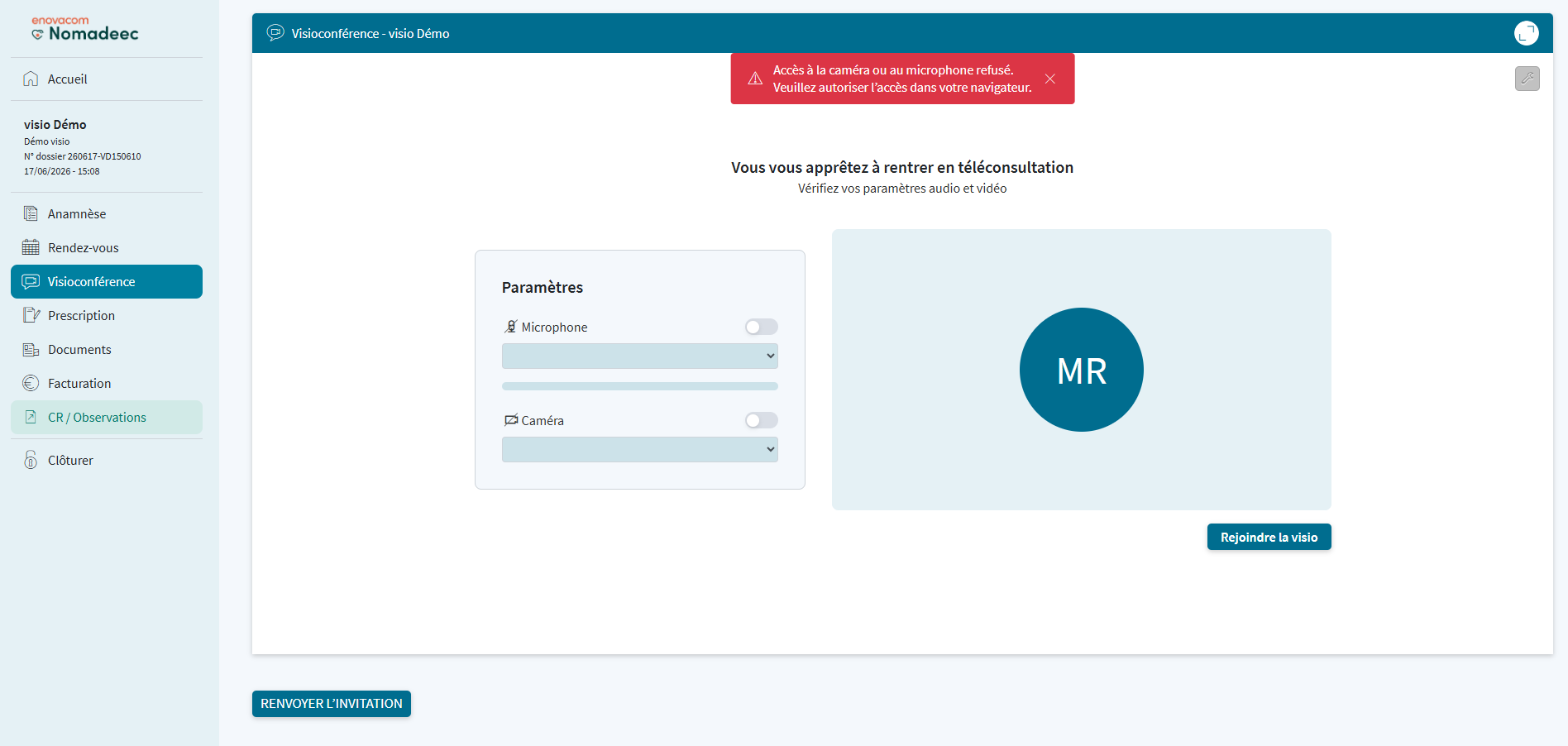
Task: Click the Rendez-vous calendar icon
Action: [31, 247]
